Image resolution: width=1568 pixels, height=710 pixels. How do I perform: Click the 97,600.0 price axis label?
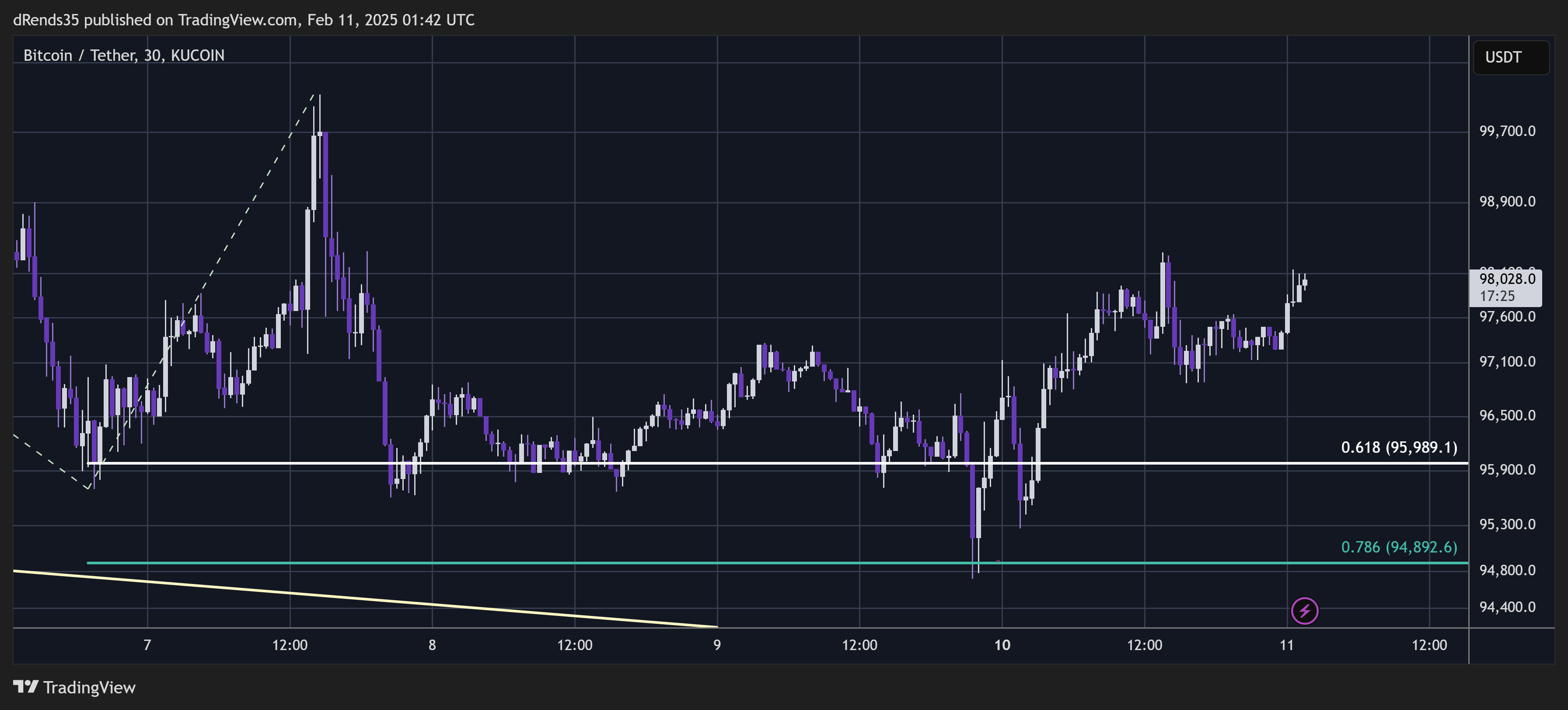[x=1507, y=317]
